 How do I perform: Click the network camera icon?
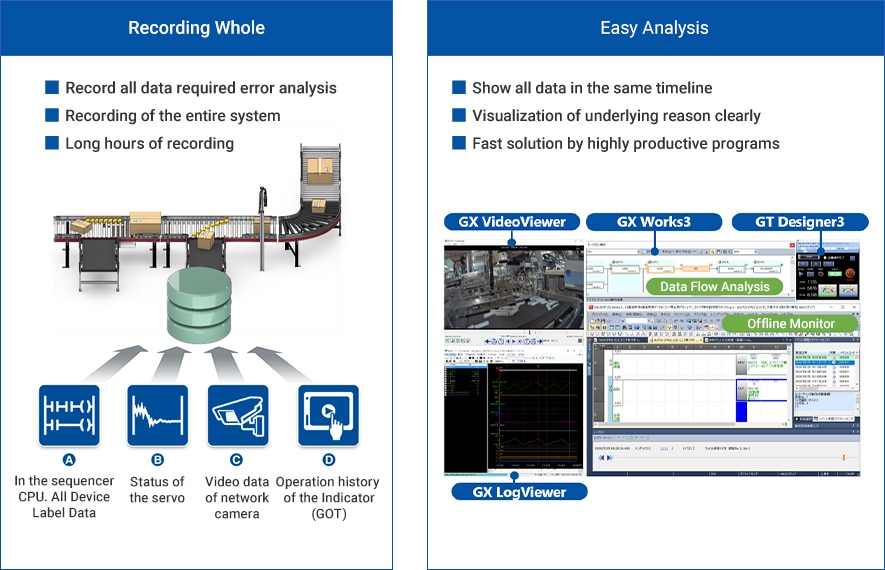pos(237,415)
